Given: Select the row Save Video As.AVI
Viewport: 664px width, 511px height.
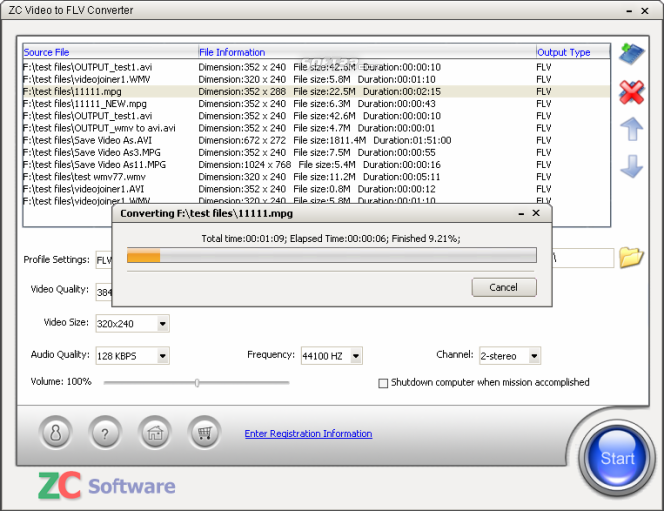Looking at the screenshot, I should (x=316, y=140).
